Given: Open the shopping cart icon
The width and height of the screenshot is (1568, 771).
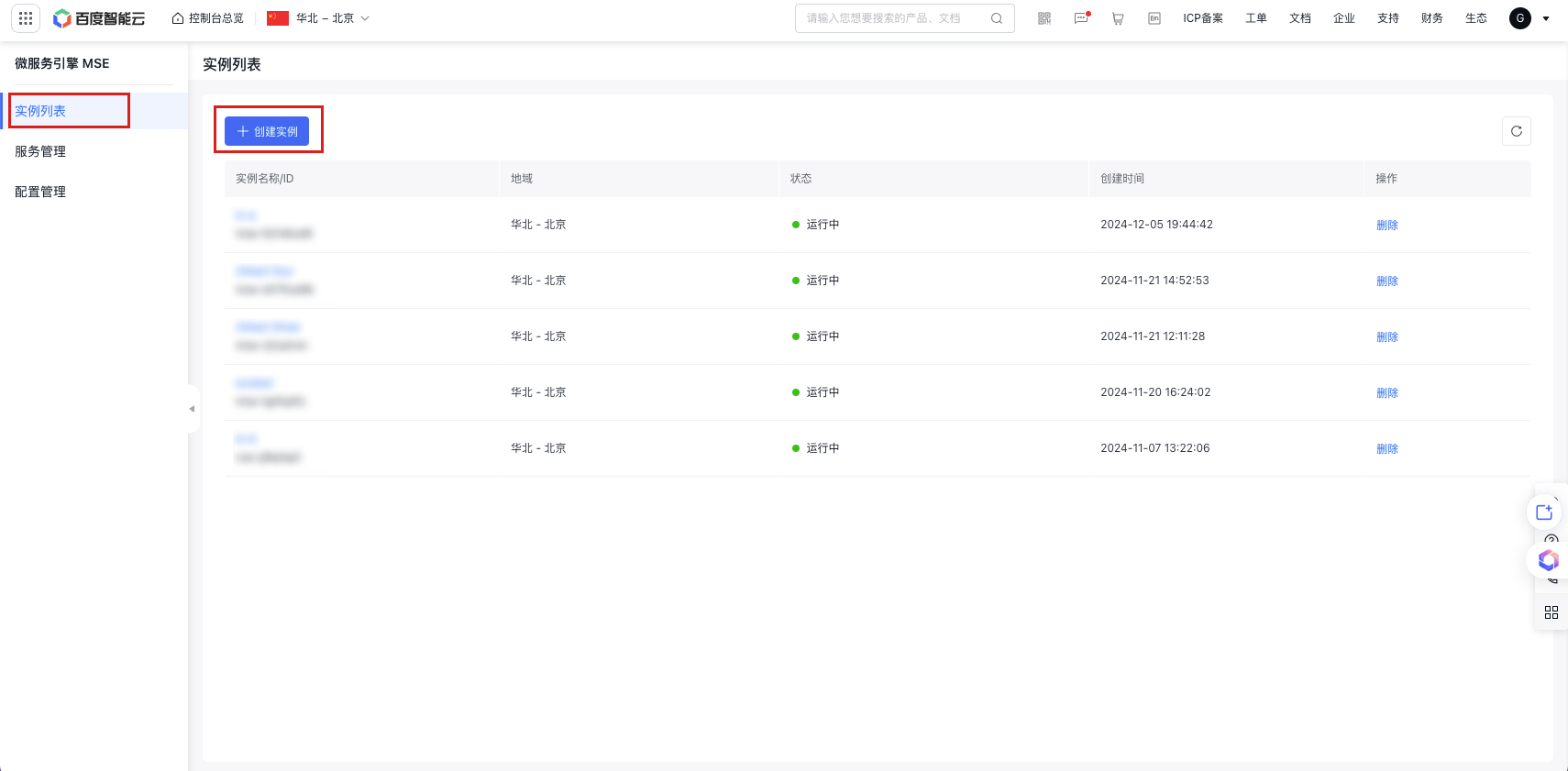Looking at the screenshot, I should click(x=1118, y=18).
